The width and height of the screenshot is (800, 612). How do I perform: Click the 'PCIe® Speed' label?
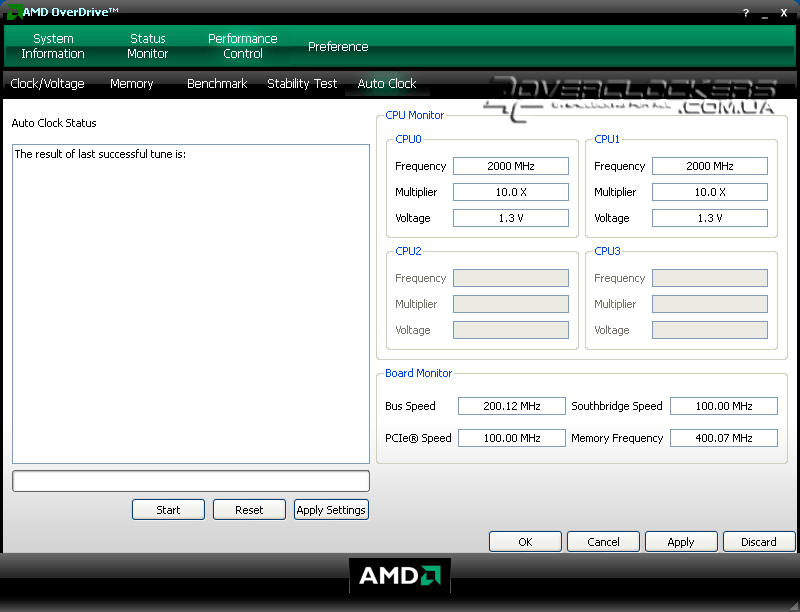pyautogui.click(x=418, y=438)
